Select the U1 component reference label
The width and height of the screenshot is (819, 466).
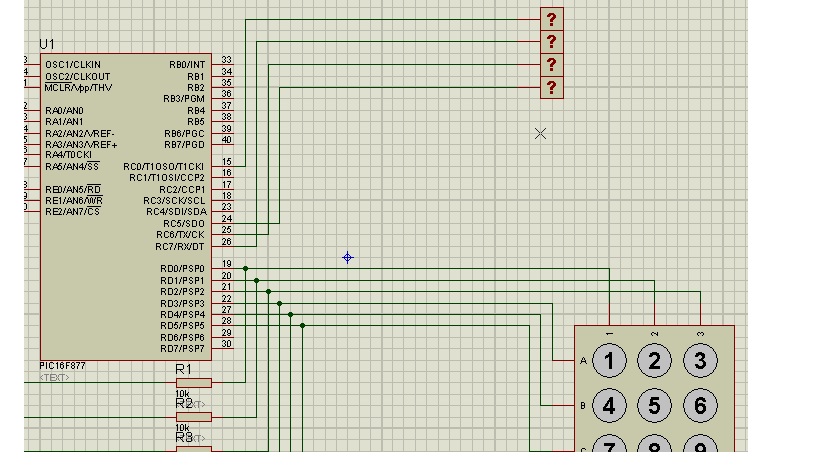point(47,44)
